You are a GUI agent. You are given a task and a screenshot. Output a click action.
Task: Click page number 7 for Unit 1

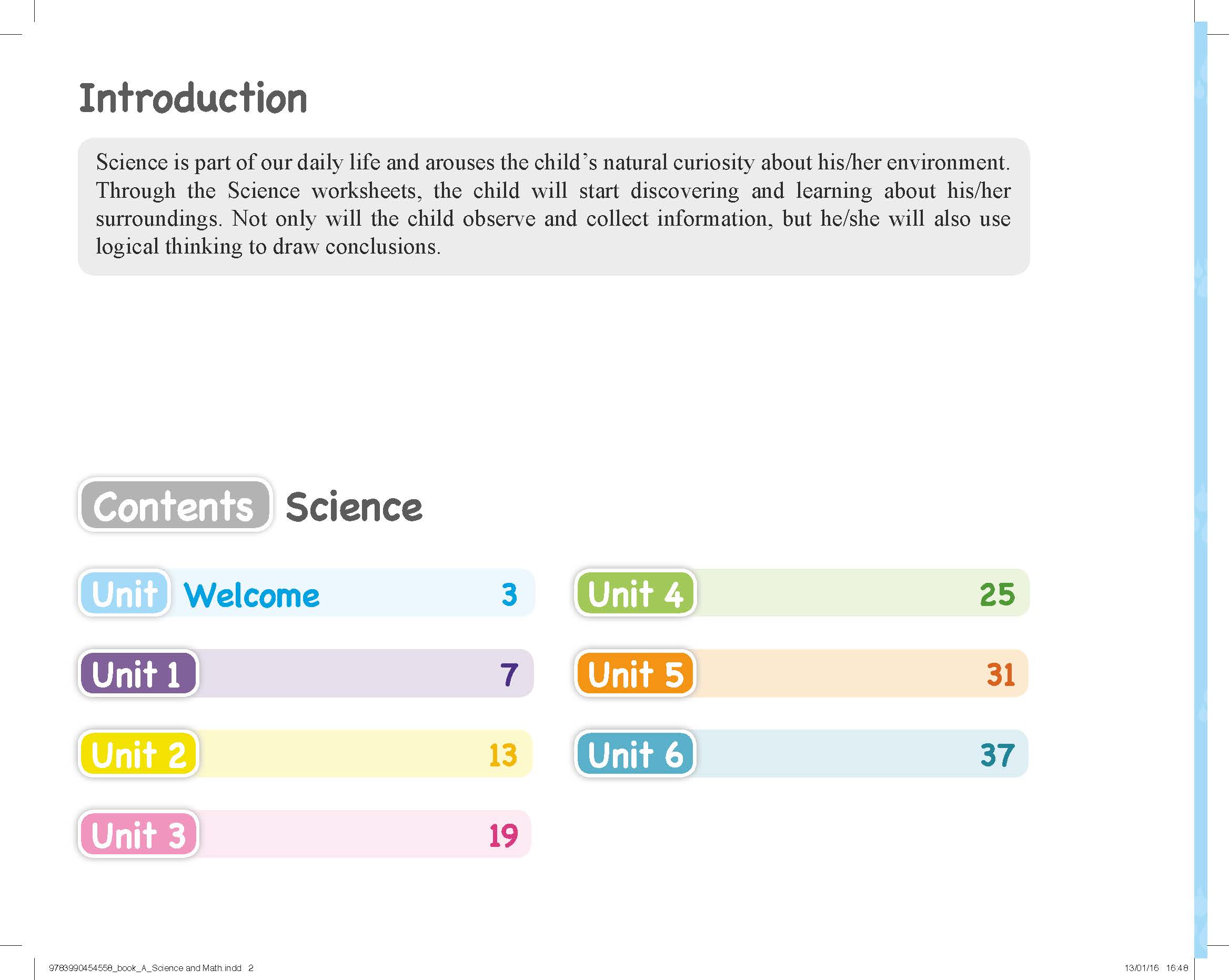[509, 674]
